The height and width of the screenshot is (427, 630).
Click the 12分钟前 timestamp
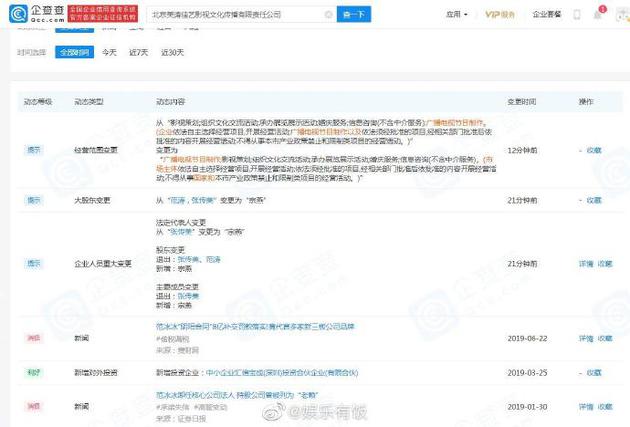(x=522, y=150)
